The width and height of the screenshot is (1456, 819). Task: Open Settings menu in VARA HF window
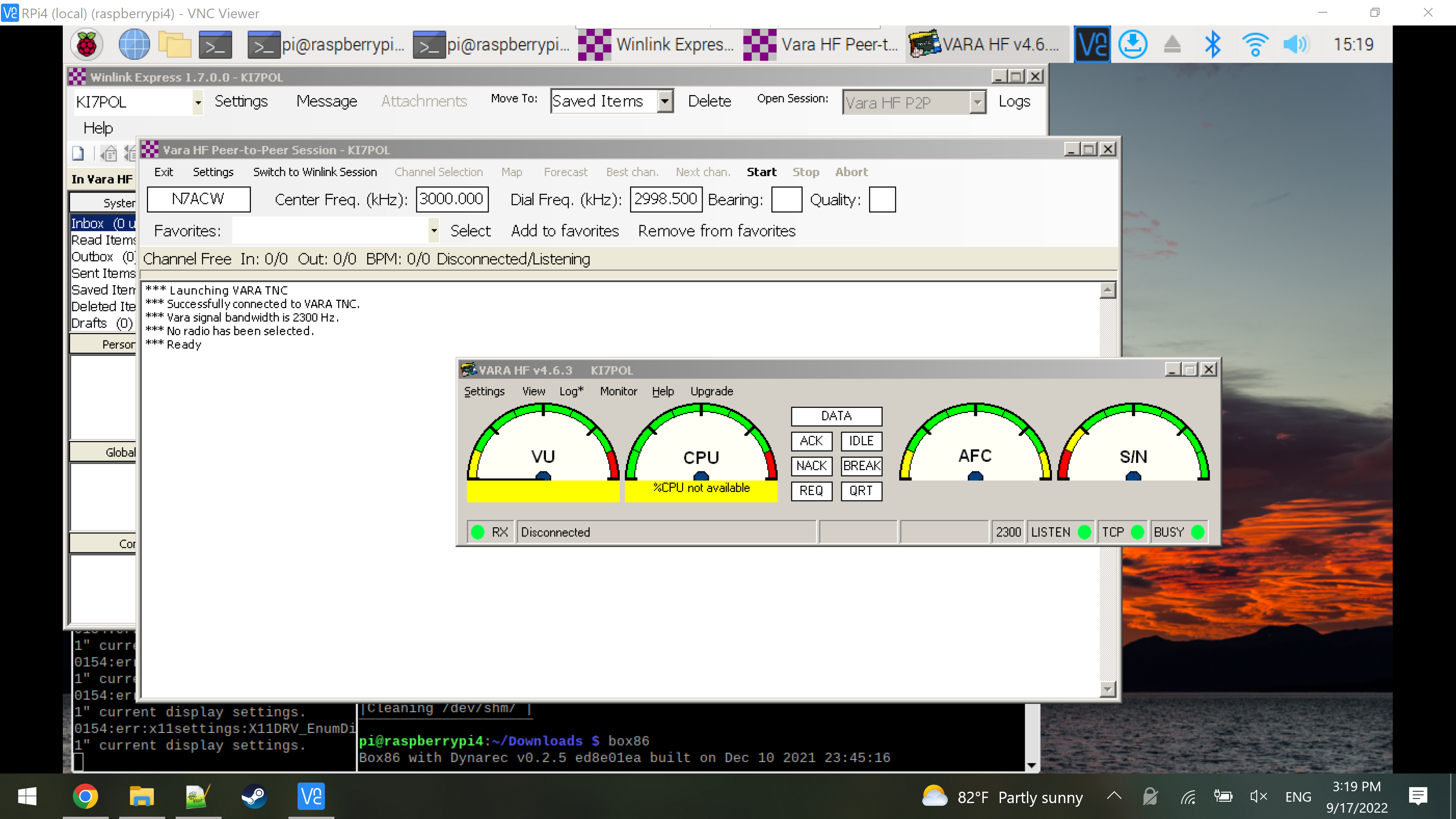485,391
